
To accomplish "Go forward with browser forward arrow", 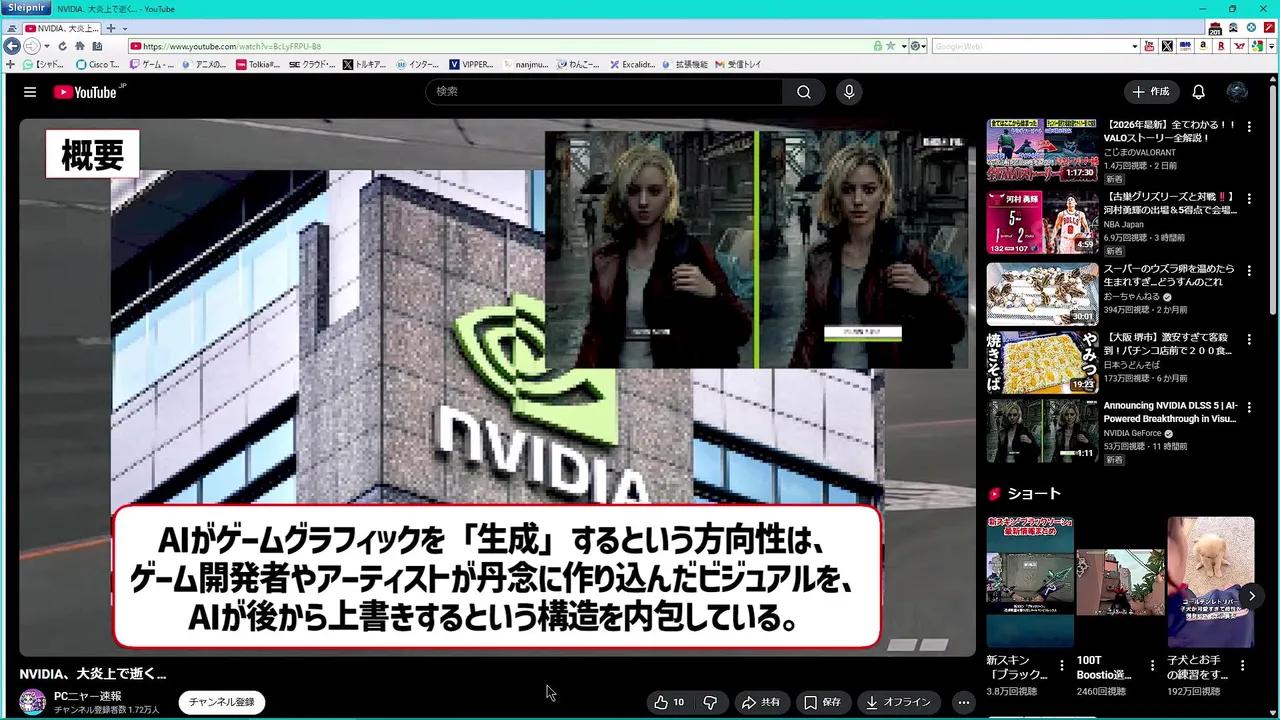I will 32,46.
